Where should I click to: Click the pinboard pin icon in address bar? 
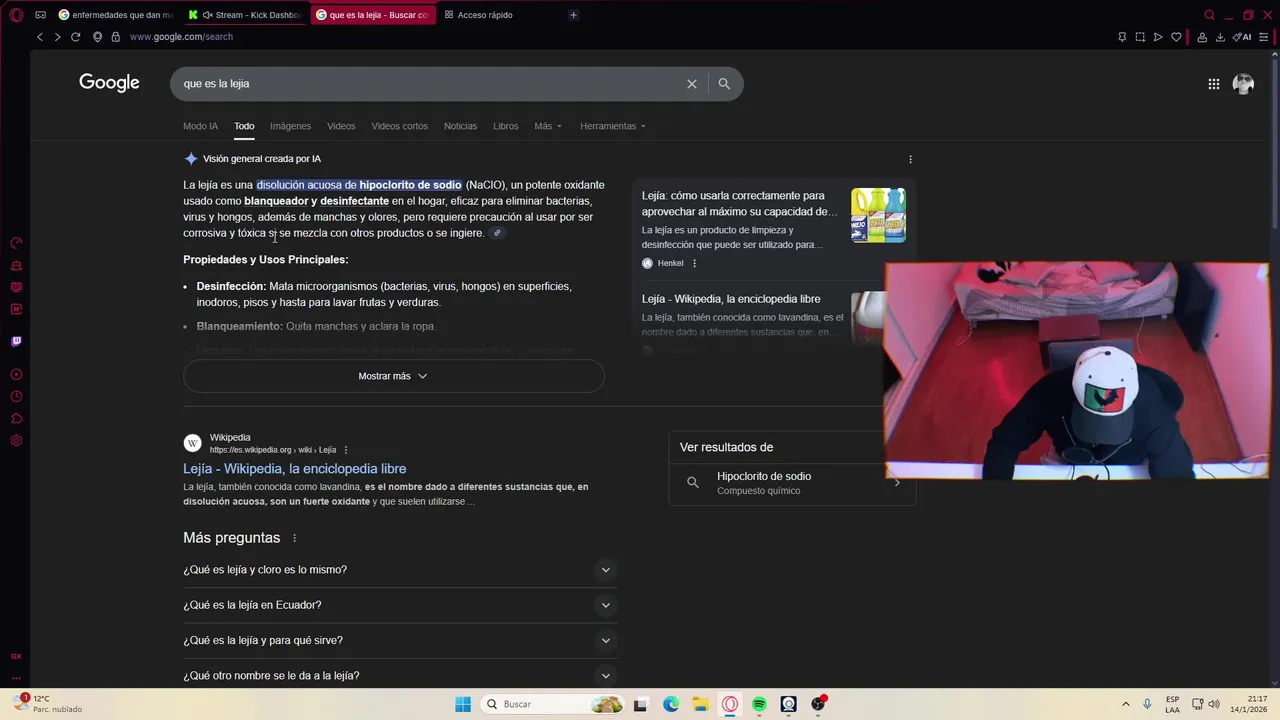(x=1122, y=37)
